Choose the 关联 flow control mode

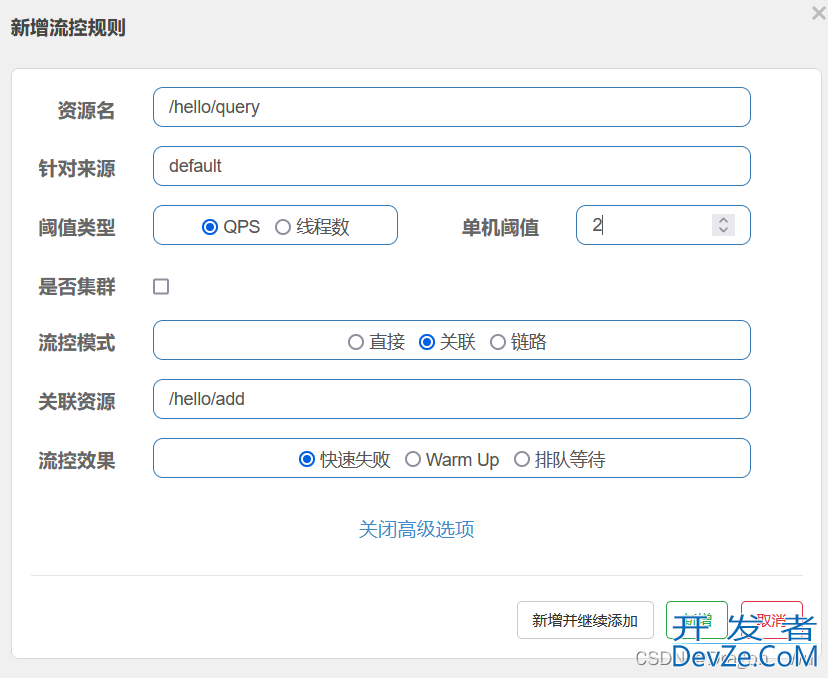coord(427,342)
